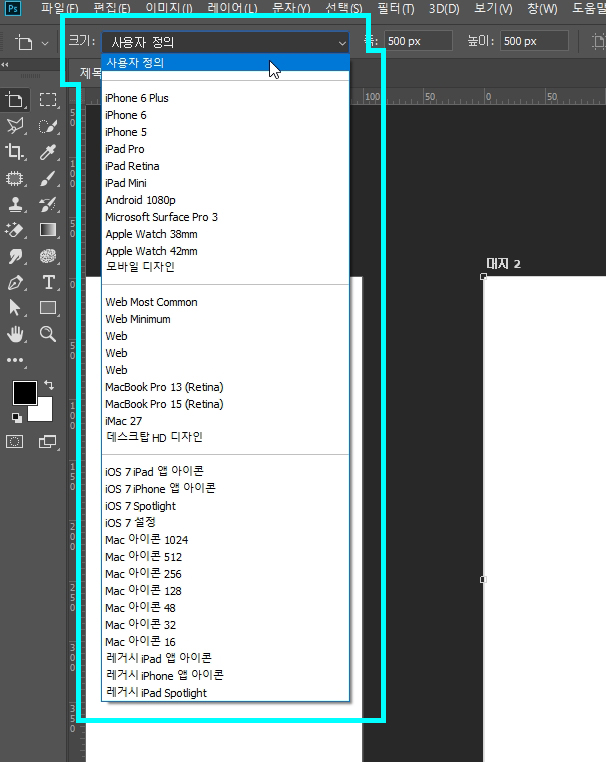Viewport: 606px width, 762px height.
Task: Choose 레거시 iPad Spotlight preset
Action: click(x=225, y=693)
